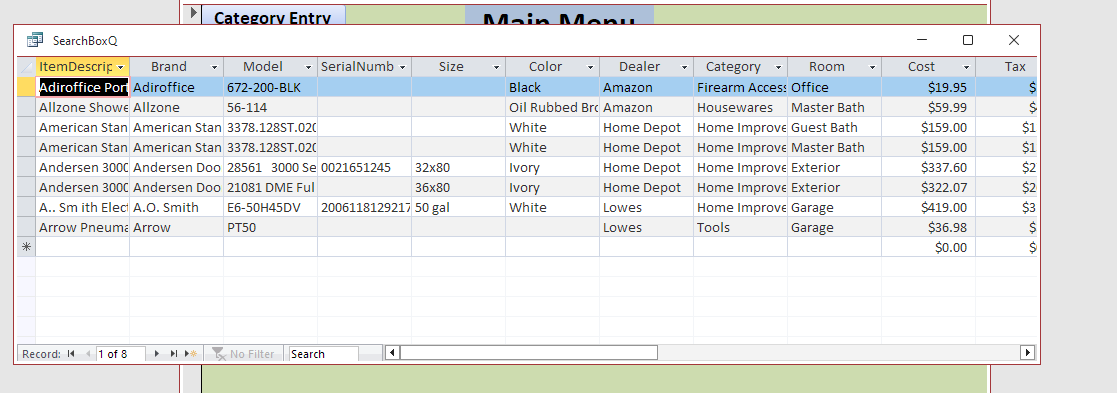
Task: Click cost cell '$419.00'
Action: pos(928,207)
